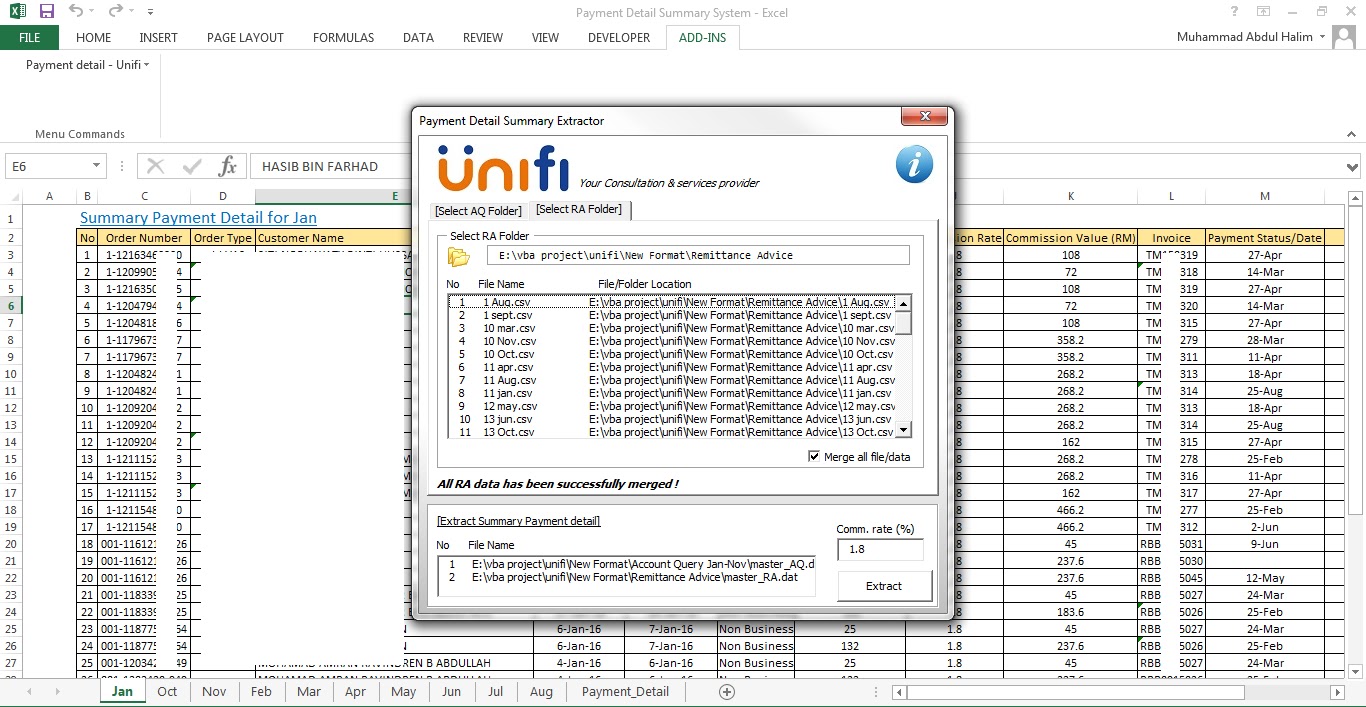Click the blue info icon in dialog

tap(914, 164)
